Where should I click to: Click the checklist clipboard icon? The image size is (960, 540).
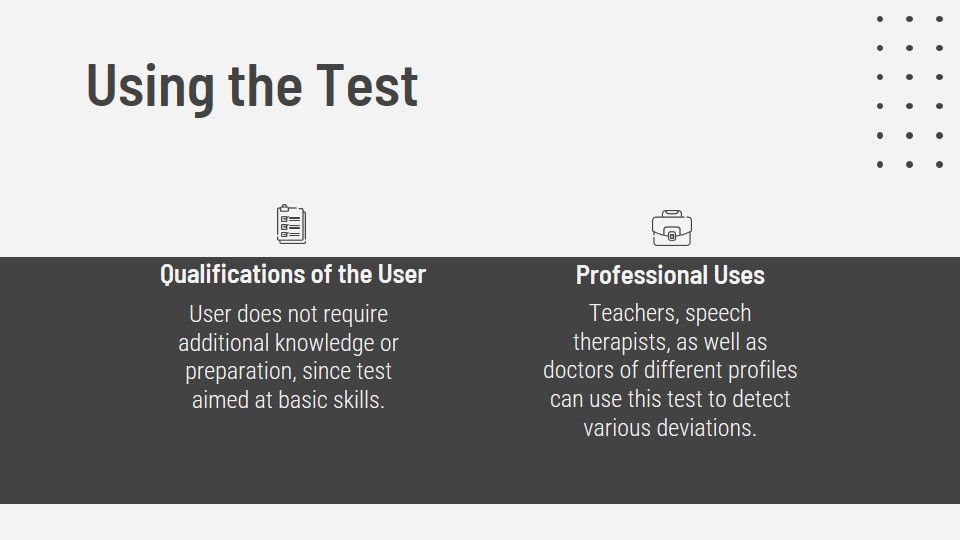coord(291,224)
